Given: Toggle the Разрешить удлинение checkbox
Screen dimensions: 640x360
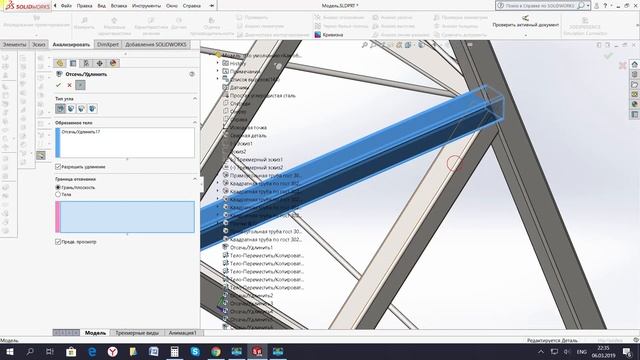Looking at the screenshot, I should point(58,167).
